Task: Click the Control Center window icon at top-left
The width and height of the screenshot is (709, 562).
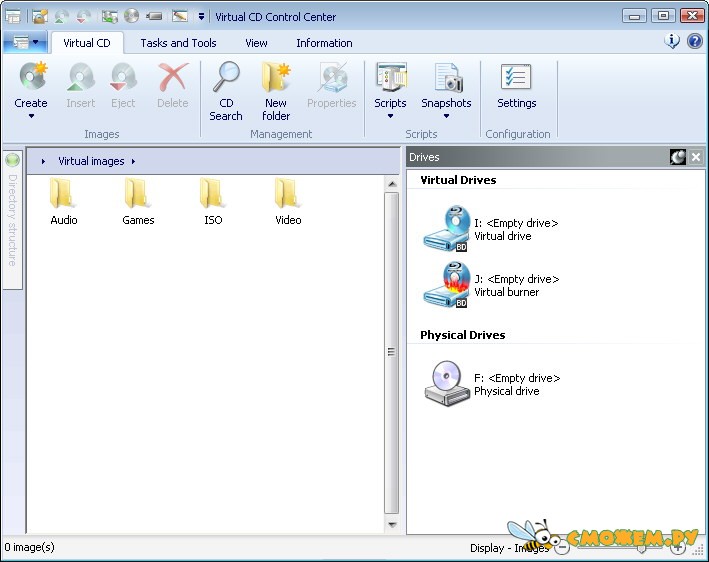Action: 13,17
